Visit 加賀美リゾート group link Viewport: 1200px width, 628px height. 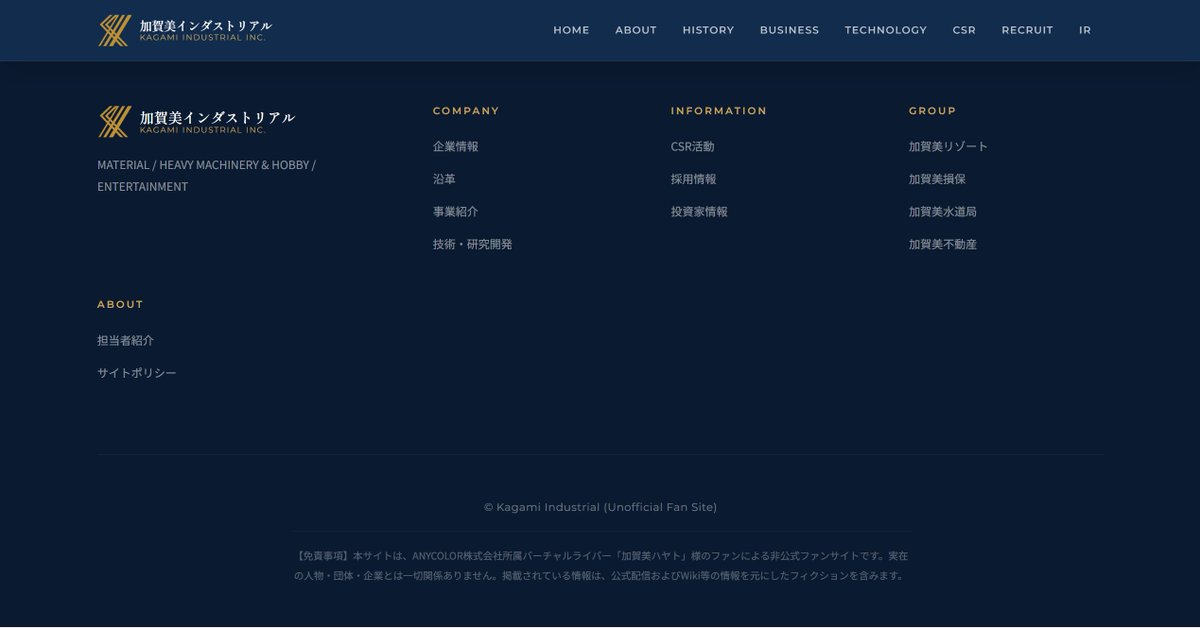(x=948, y=146)
